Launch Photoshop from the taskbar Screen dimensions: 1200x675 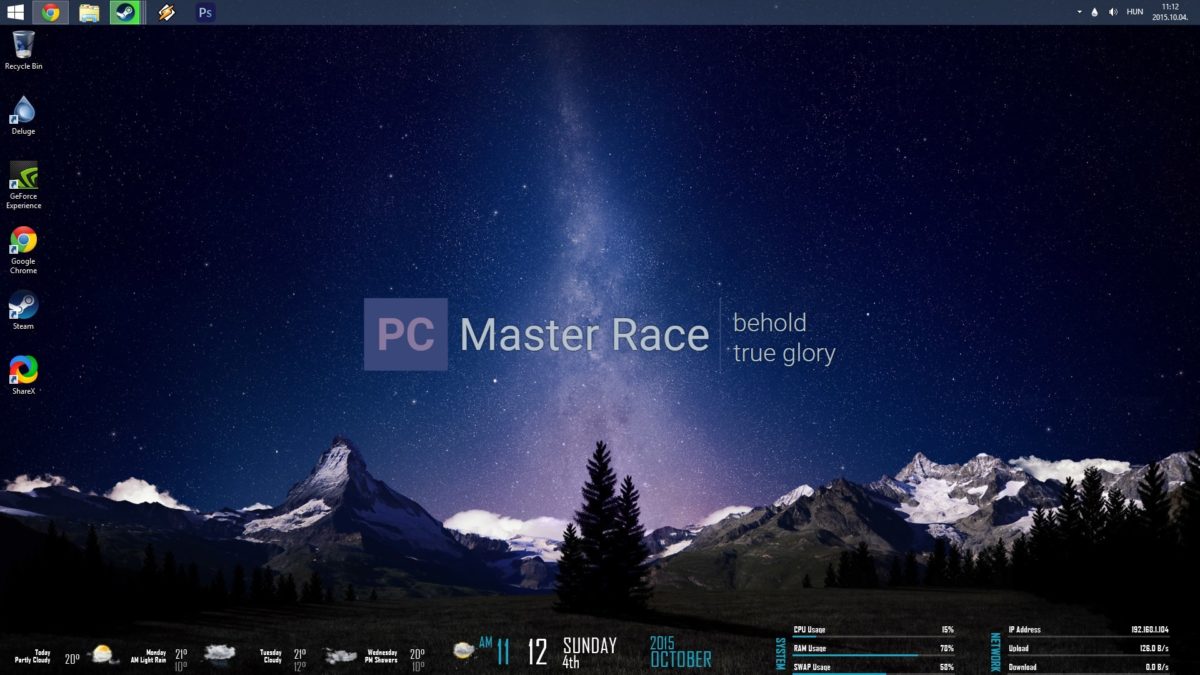click(204, 12)
